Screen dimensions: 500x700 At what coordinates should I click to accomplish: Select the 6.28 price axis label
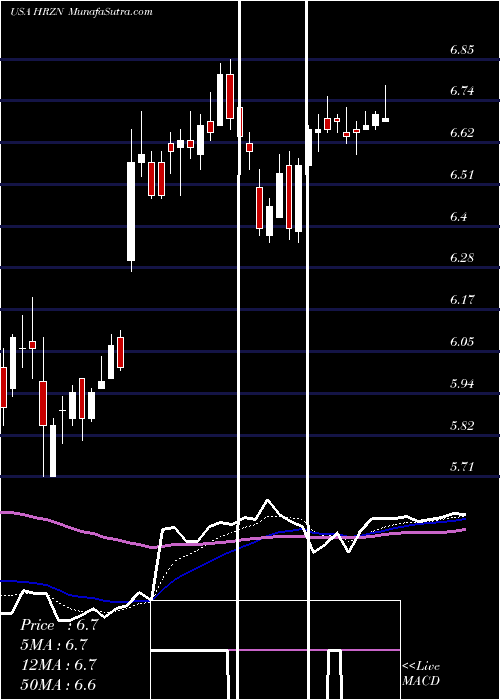tap(462, 258)
